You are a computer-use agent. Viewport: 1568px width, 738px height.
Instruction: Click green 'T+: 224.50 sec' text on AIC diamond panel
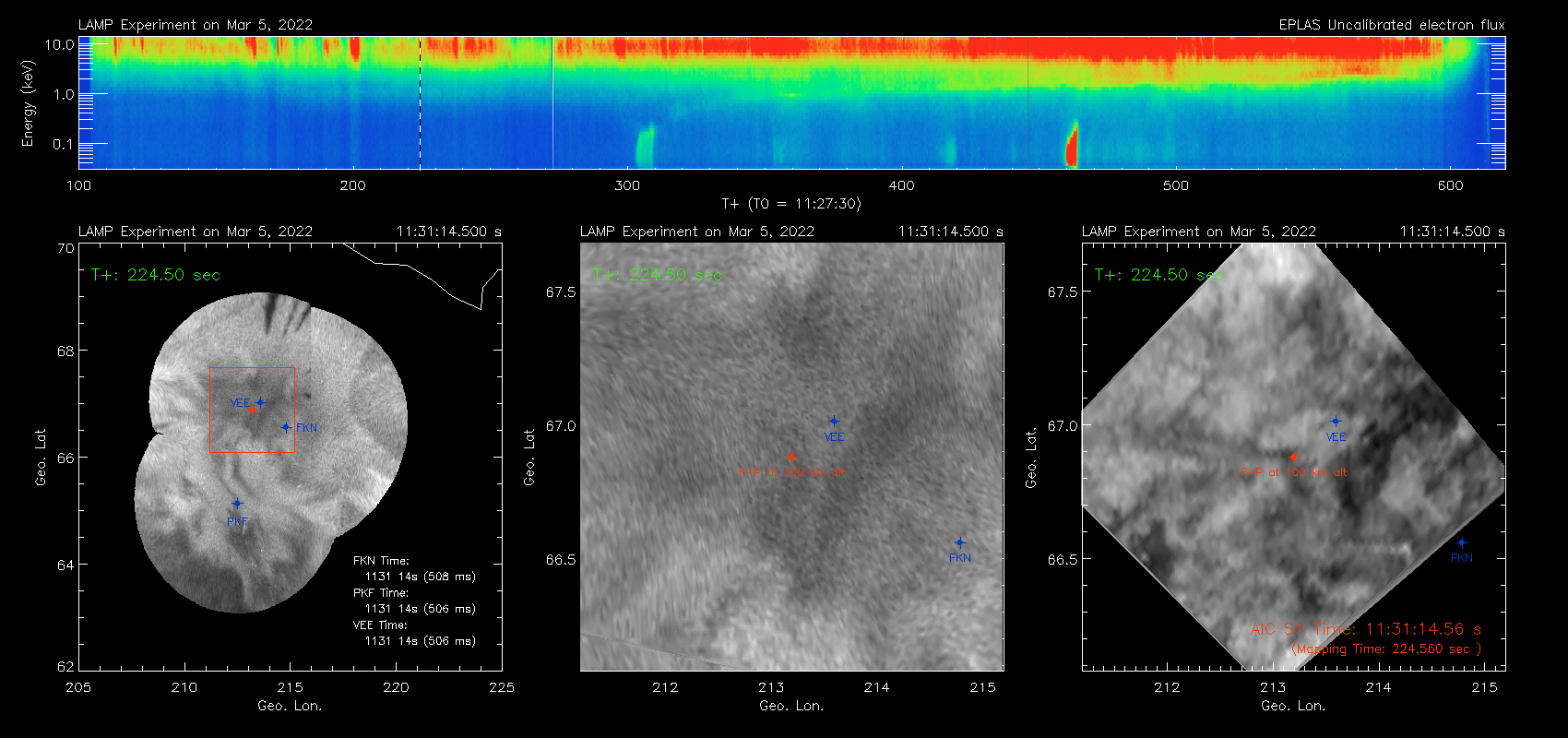[1158, 275]
